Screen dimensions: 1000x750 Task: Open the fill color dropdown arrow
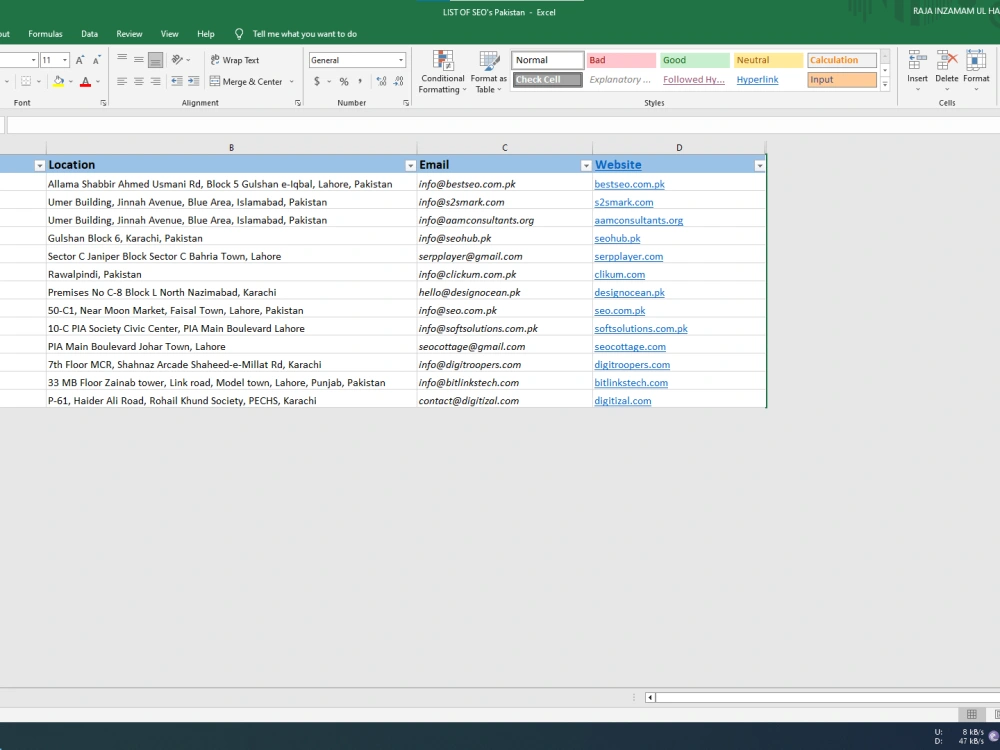(70, 82)
